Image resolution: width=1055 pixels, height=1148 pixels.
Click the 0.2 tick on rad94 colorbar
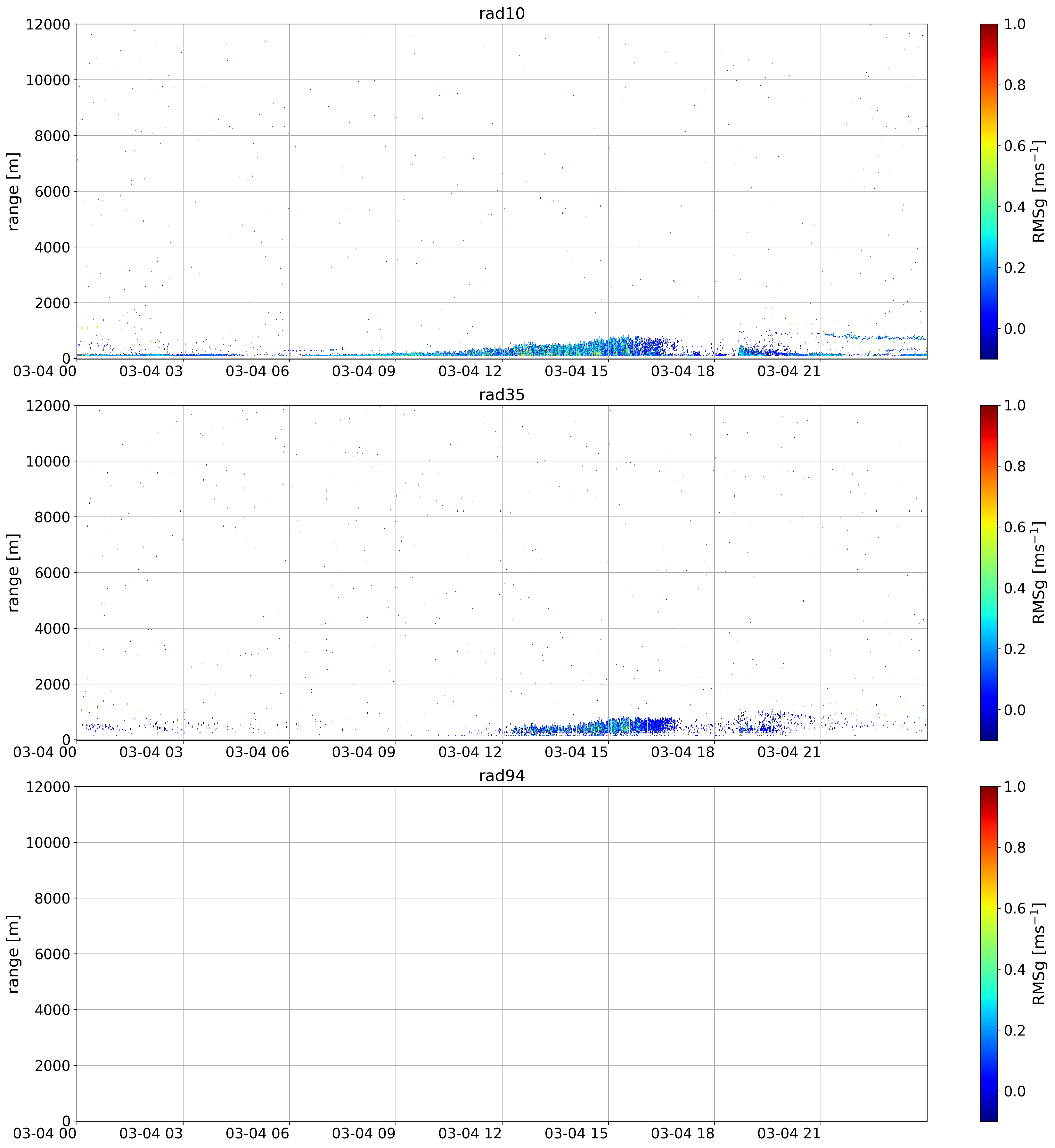pos(1015,1030)
